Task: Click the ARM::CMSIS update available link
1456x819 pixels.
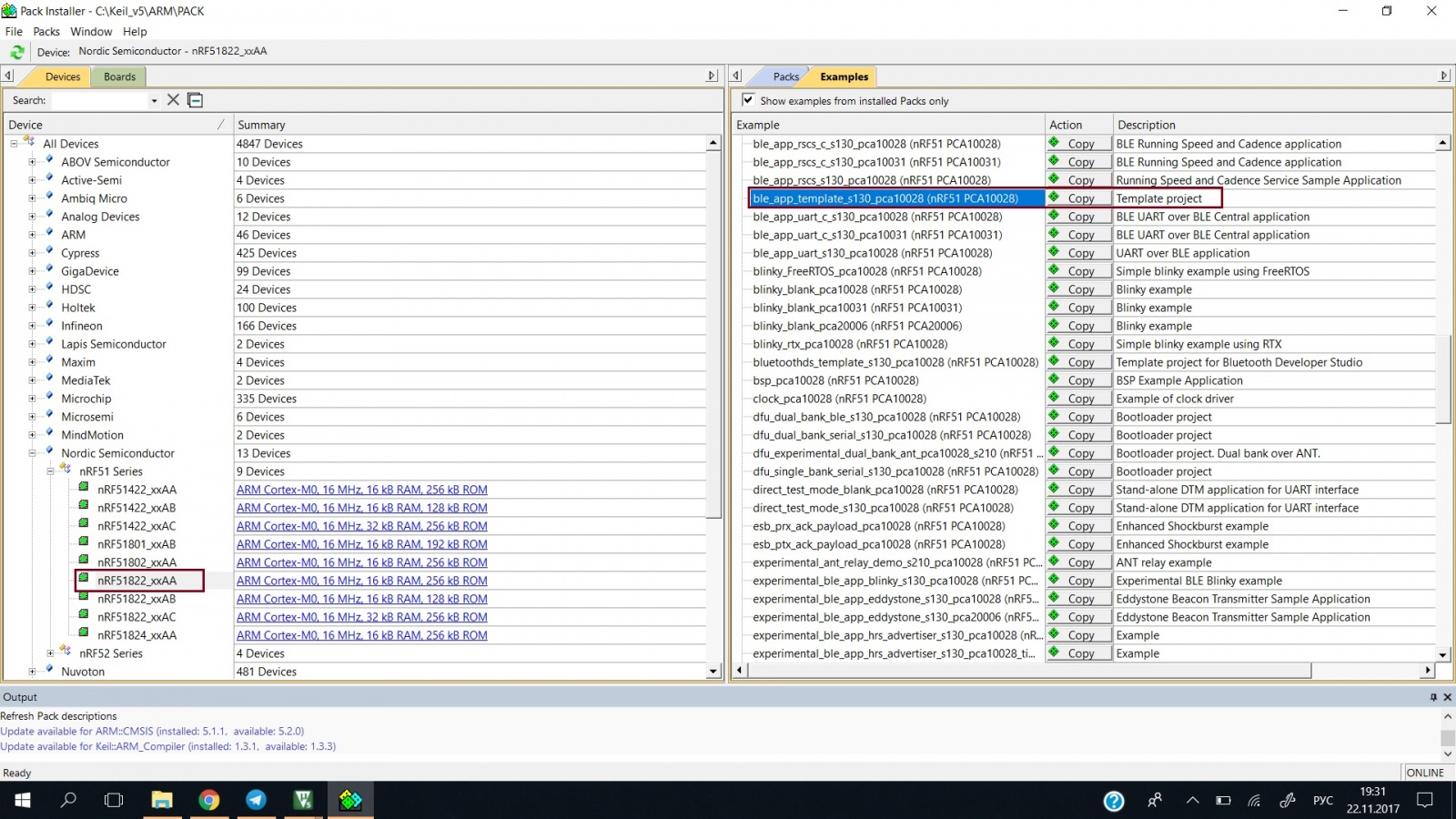Action: pyautogui.click(x=152, y=731)
